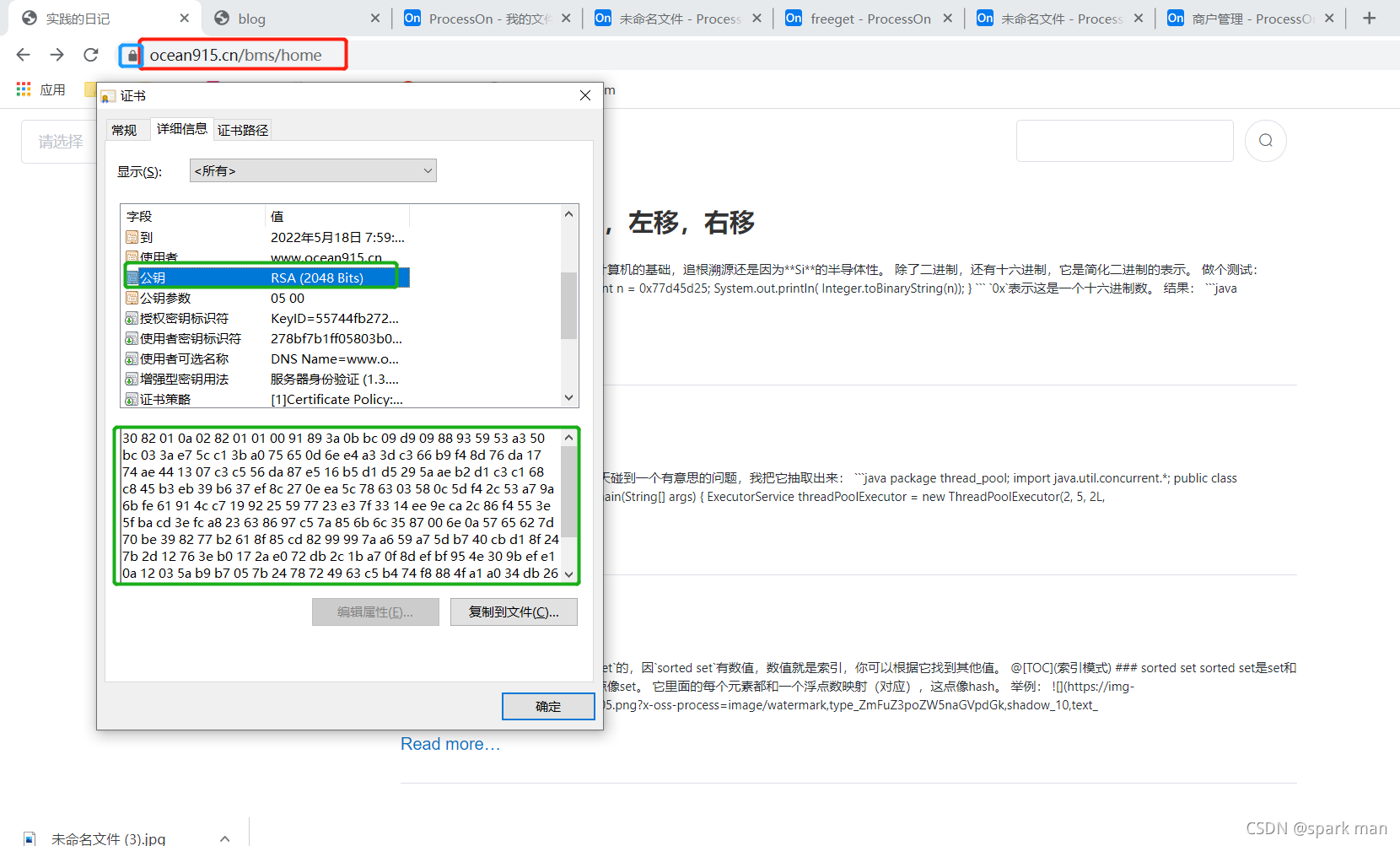This screenshot has height=846, width=1400.
Task: Switch to '商户管理 - ProcessOn' tab
Action: point(1252,19)
